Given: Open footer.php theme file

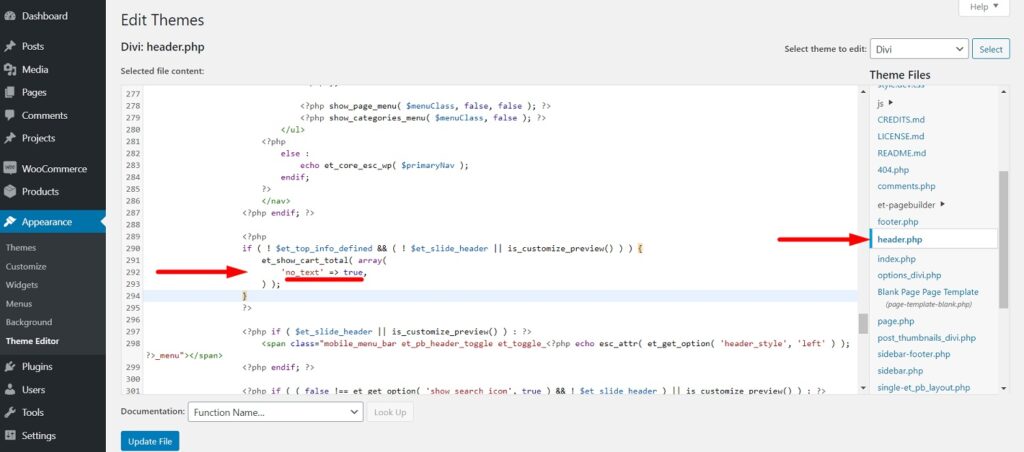Looking at the screenshot, I should [x=898, y=222].
